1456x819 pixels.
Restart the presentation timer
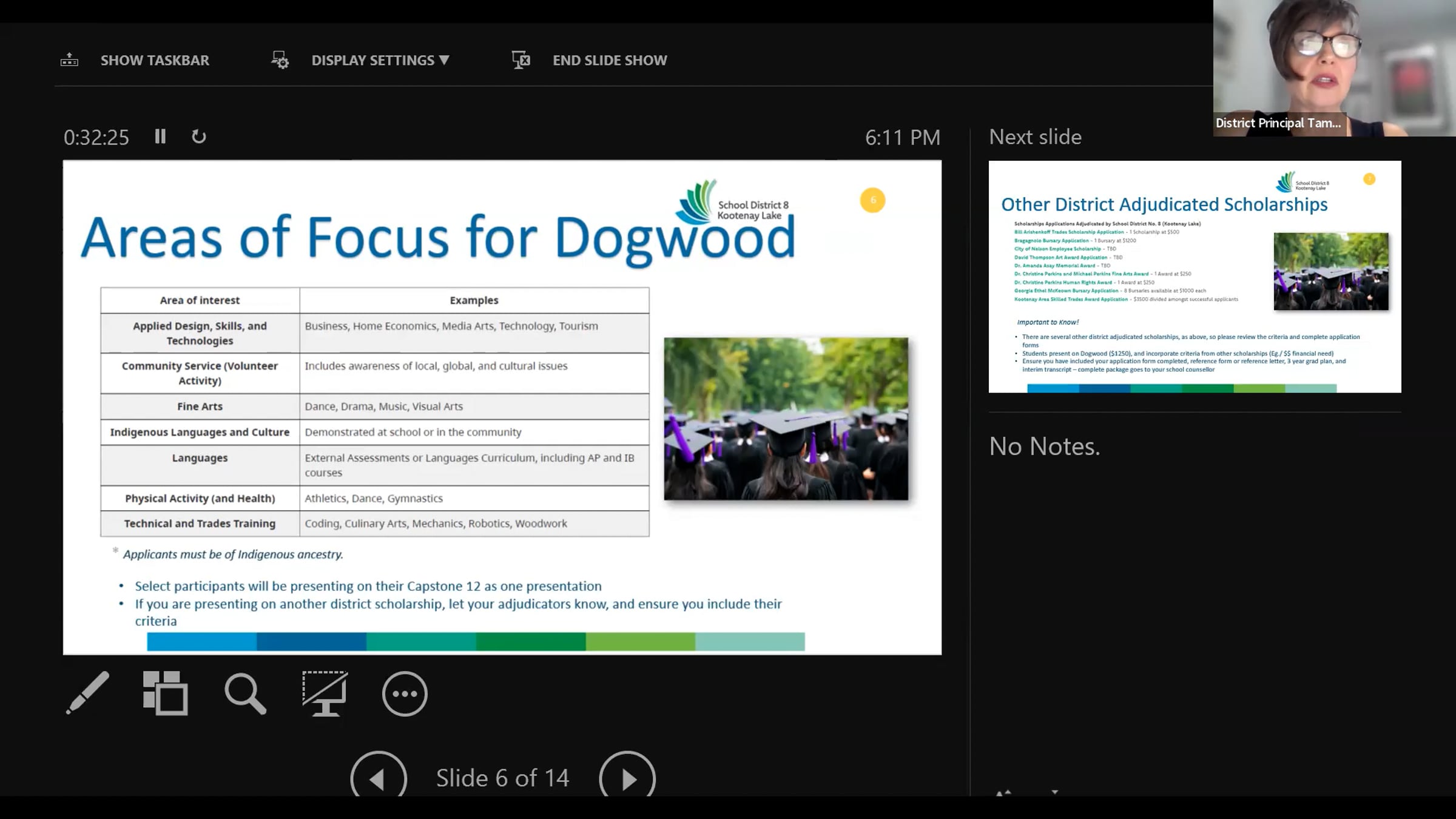[198, 136]
